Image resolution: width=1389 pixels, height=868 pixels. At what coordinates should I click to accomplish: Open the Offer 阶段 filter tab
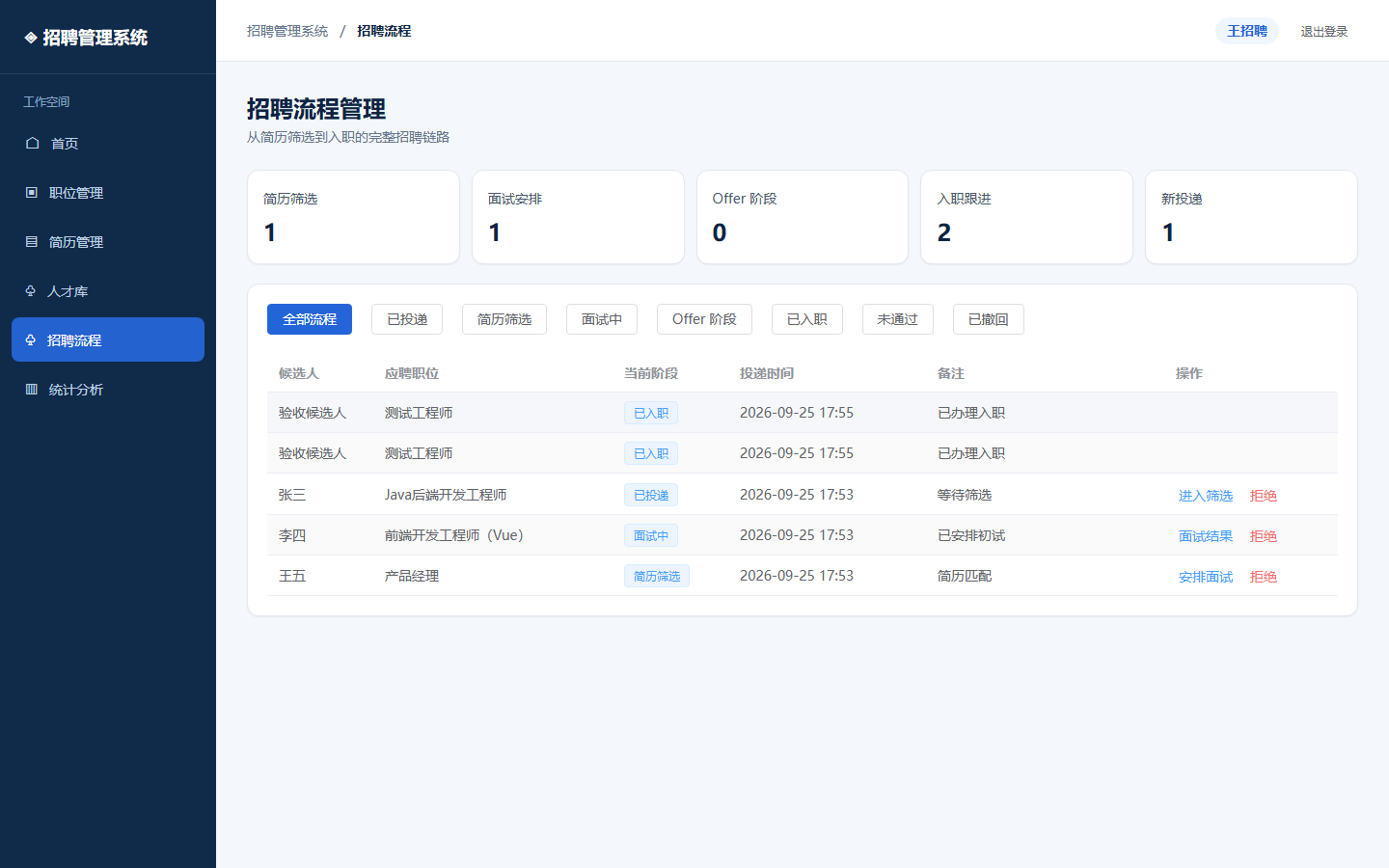pos(704,319)
